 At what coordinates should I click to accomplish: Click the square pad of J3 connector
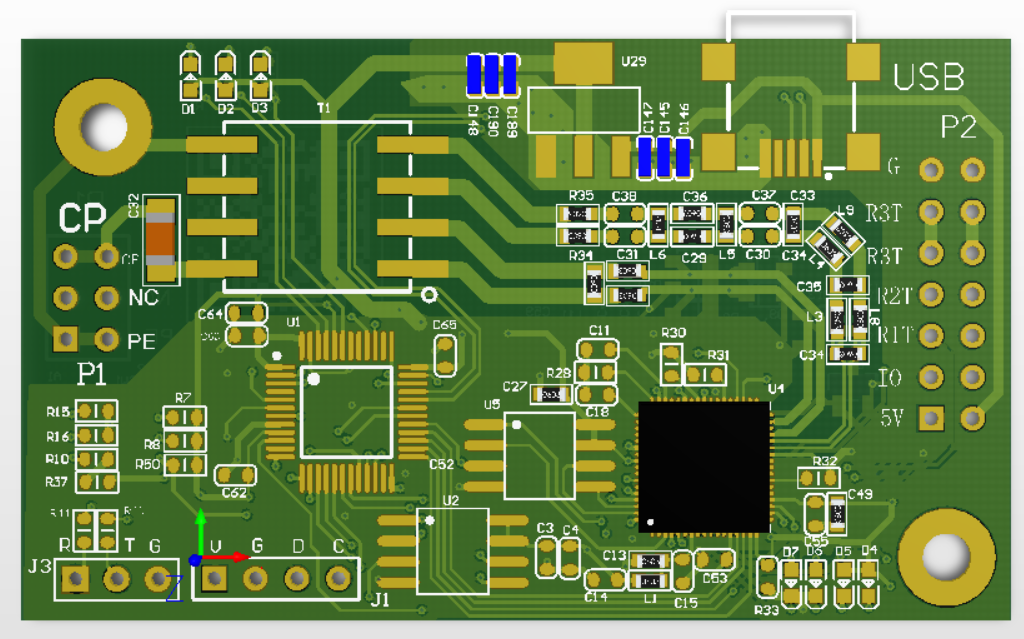click(75, 578)
